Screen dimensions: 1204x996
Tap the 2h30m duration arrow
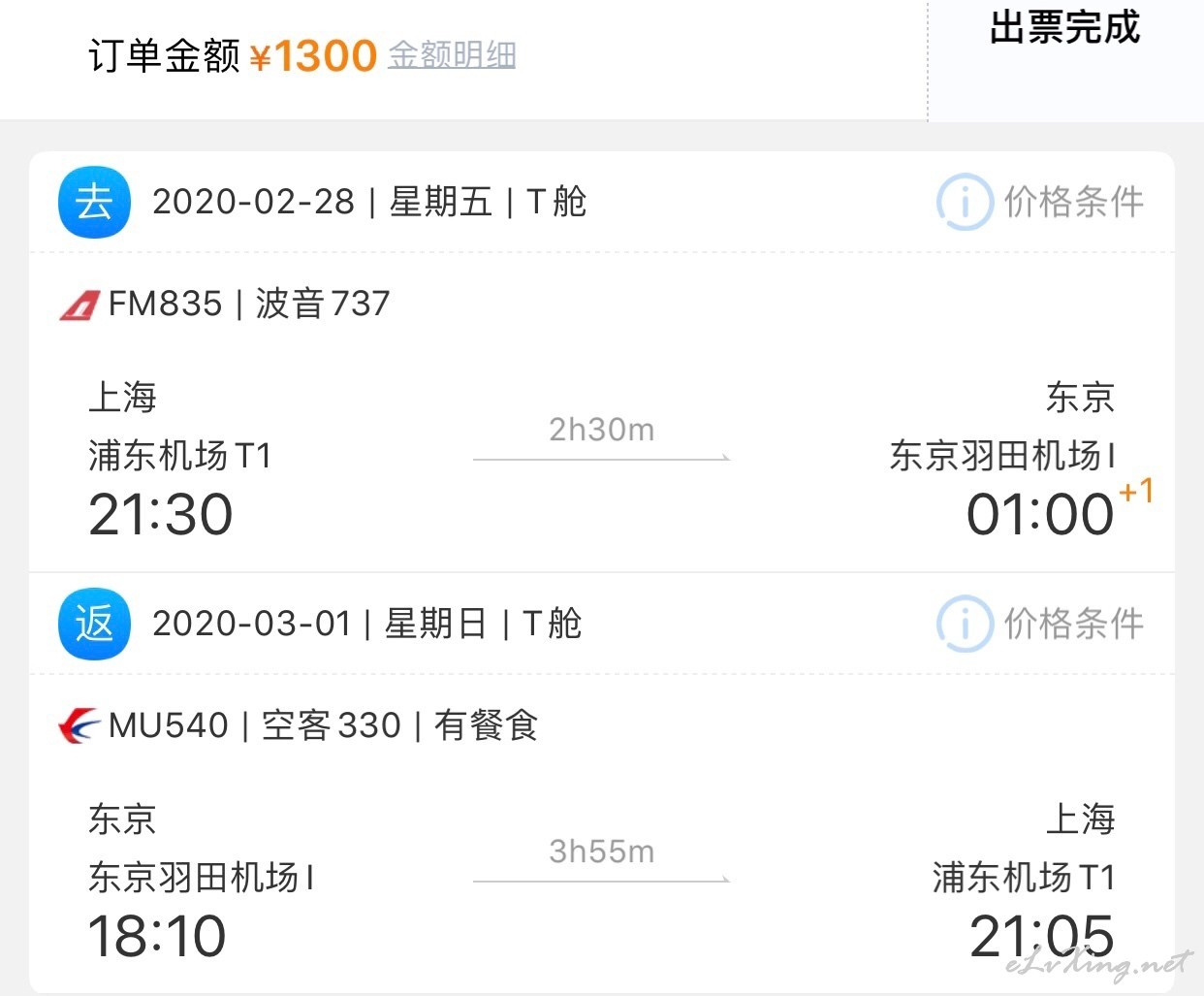601,458
